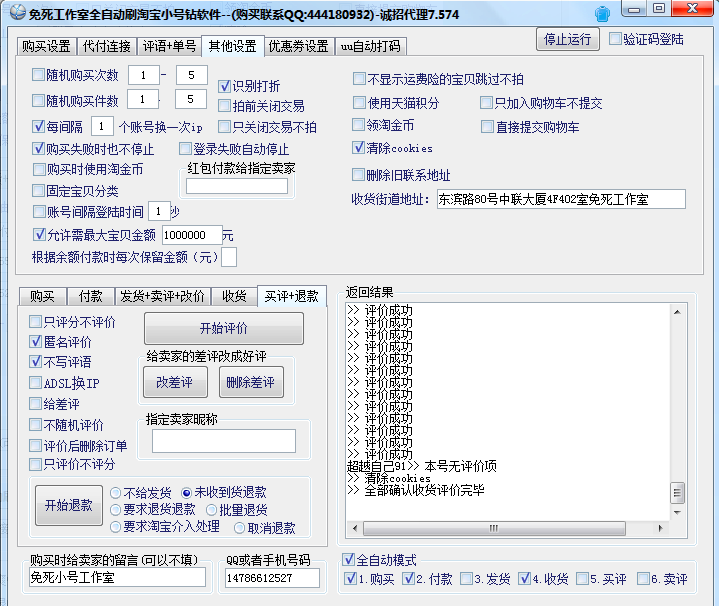Uncheck 允许需最大宝贝金额 checkbox
This screenshot has height=606, width=719.
tap(39, 235)
